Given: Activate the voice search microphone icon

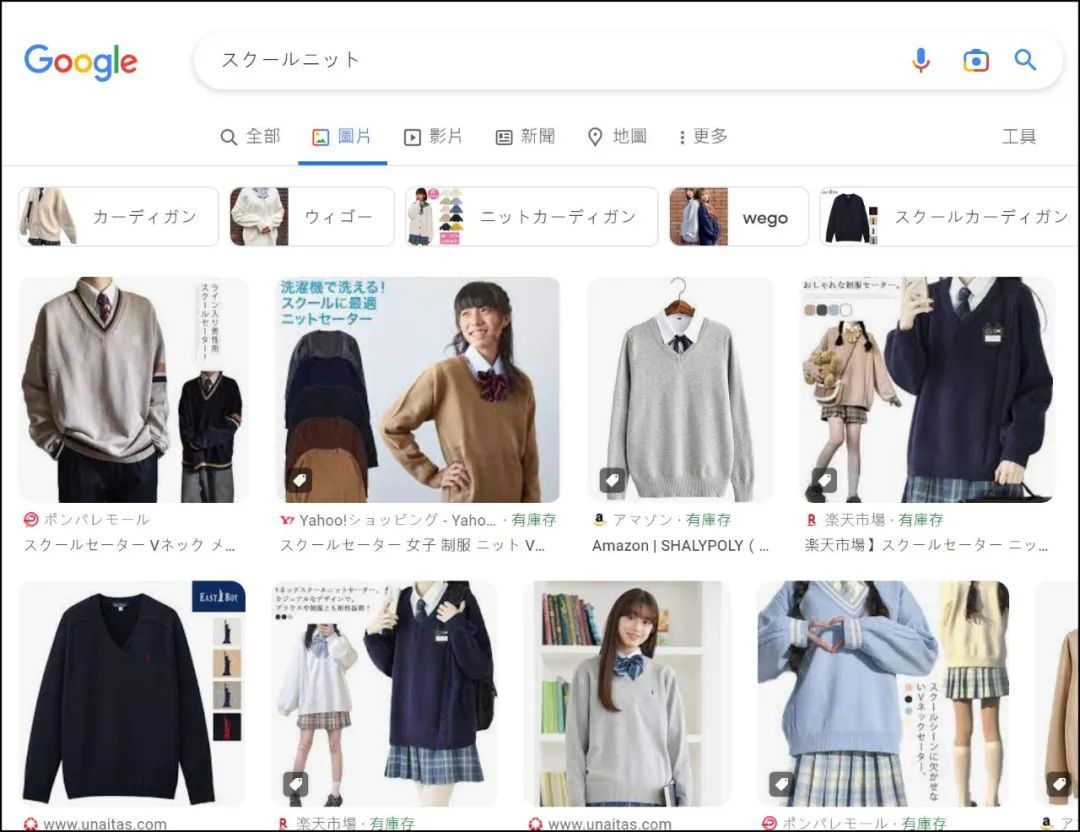Looking at the screenshot, I should (920, 60).
